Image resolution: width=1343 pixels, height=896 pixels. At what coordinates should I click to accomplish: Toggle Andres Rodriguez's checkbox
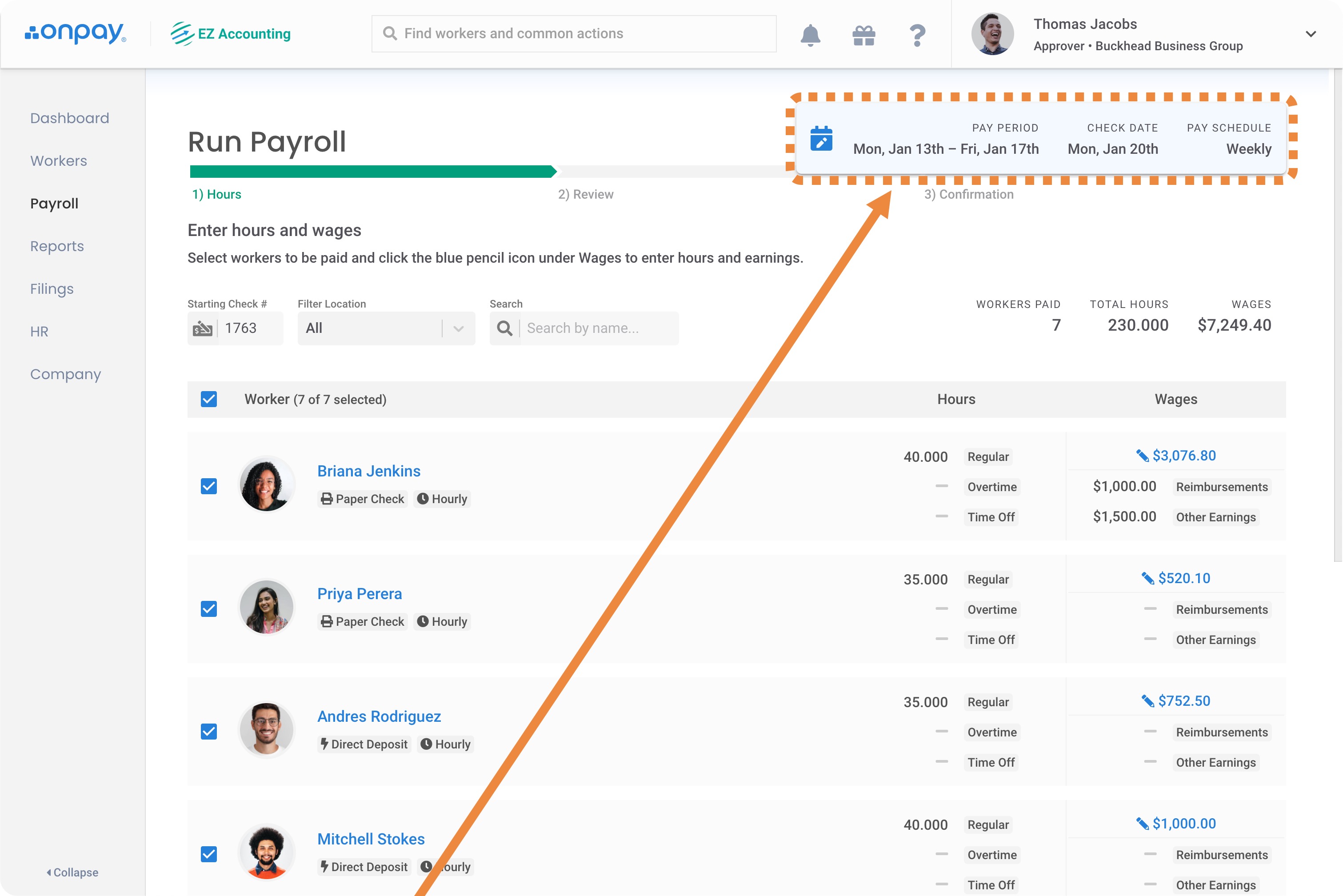pyautogui.click(x=209, y=732)
